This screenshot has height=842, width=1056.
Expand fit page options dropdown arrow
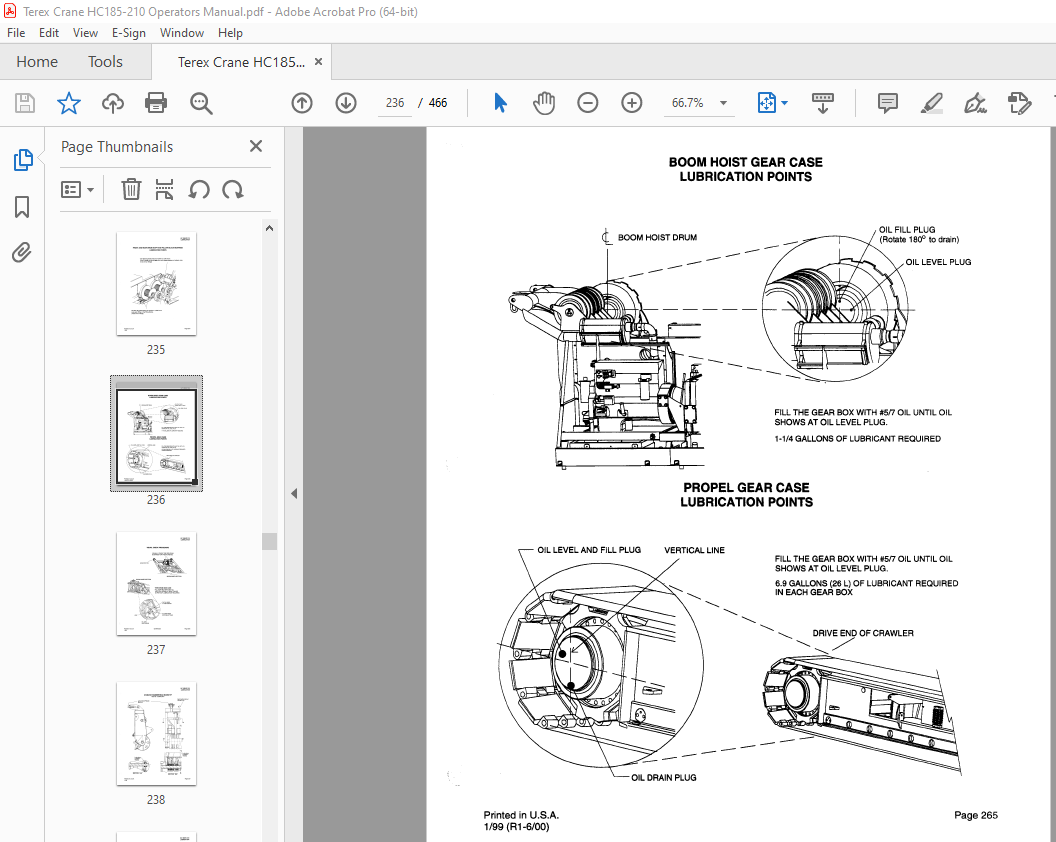coord(785,103)
